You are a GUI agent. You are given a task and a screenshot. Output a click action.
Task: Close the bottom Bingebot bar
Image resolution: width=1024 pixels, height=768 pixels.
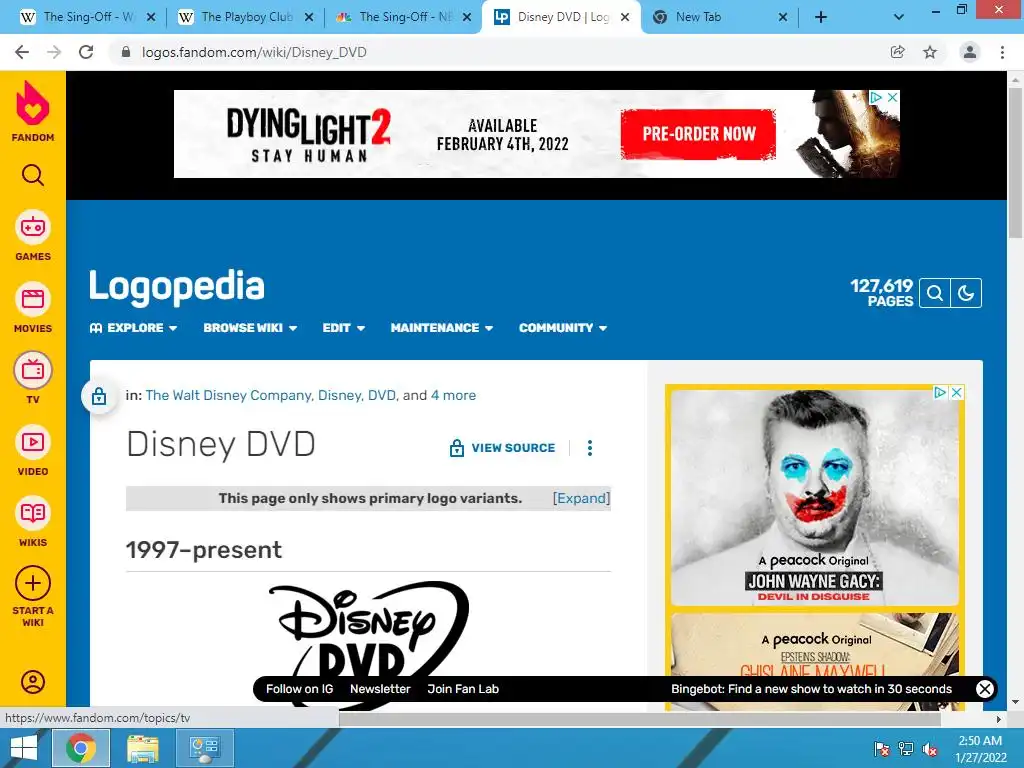click(985, 689)
